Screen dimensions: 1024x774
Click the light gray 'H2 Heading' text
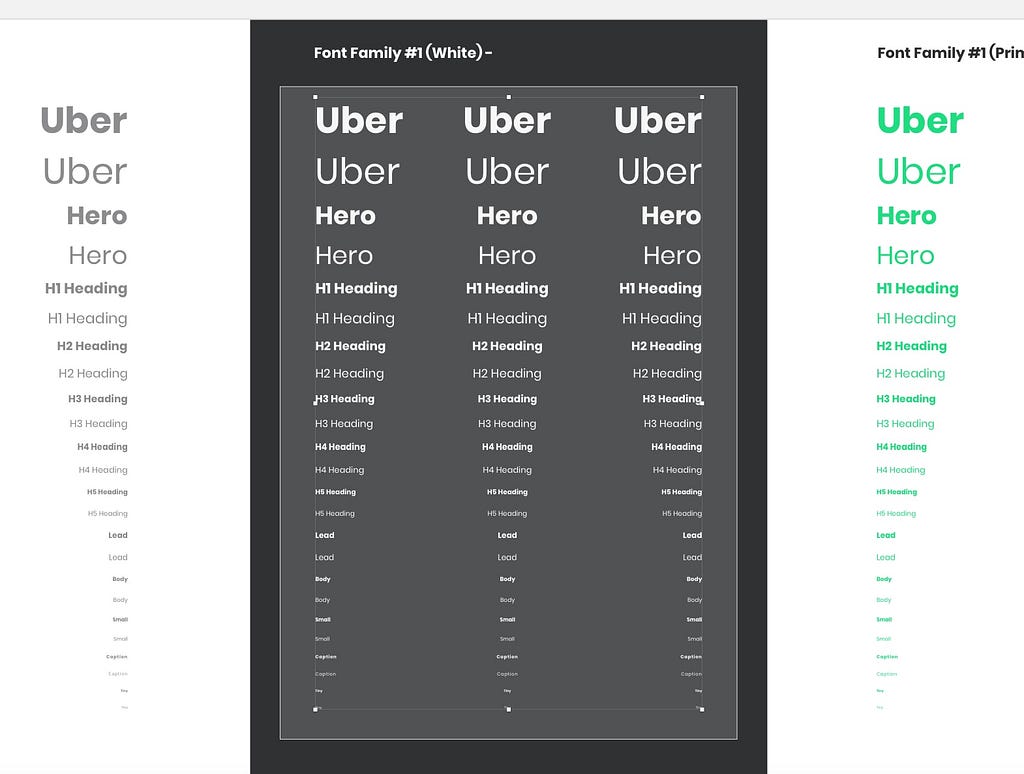(x=93, y=374)
